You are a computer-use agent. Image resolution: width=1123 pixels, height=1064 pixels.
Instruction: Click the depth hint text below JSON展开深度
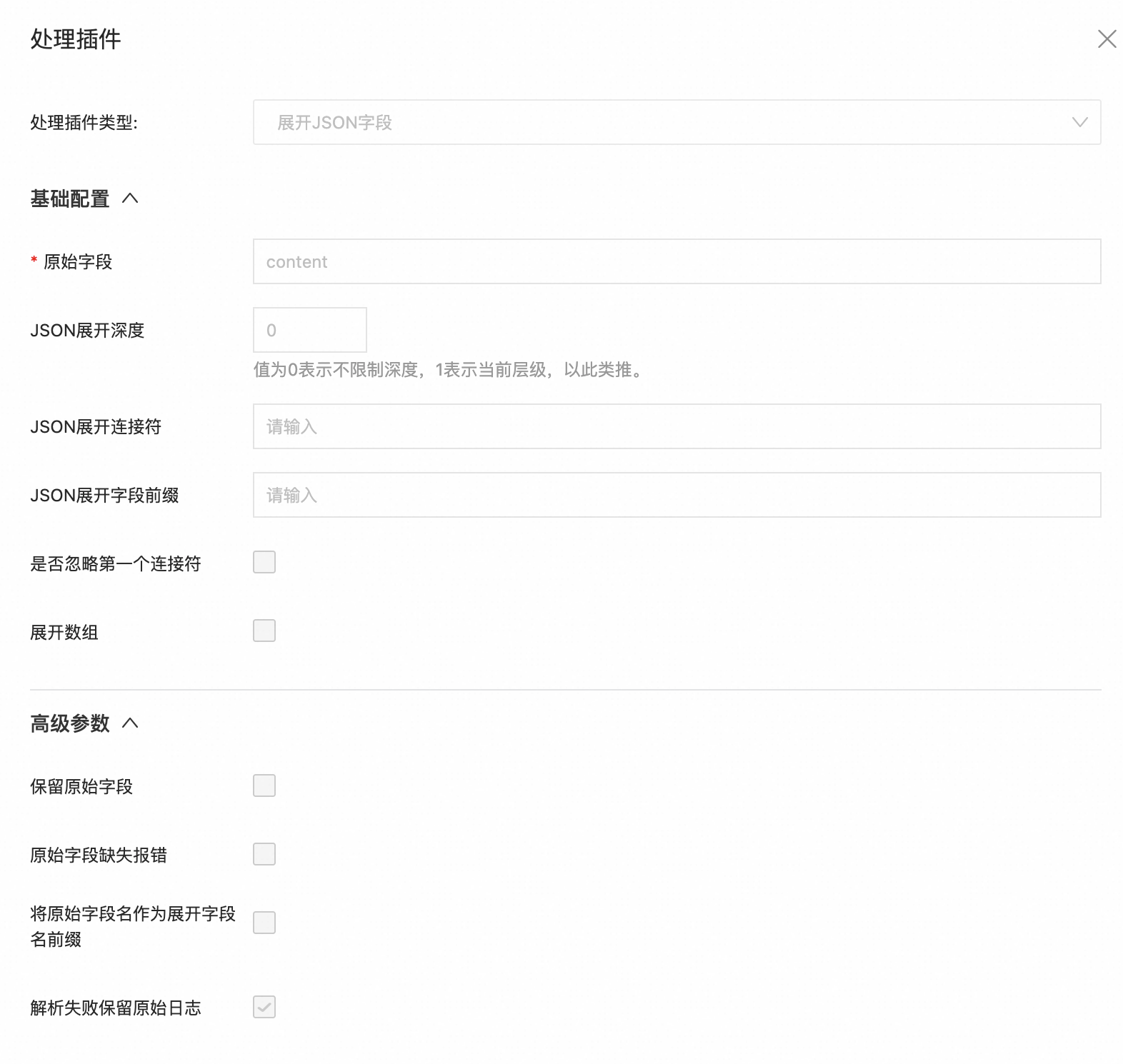(x=450, y=370)
